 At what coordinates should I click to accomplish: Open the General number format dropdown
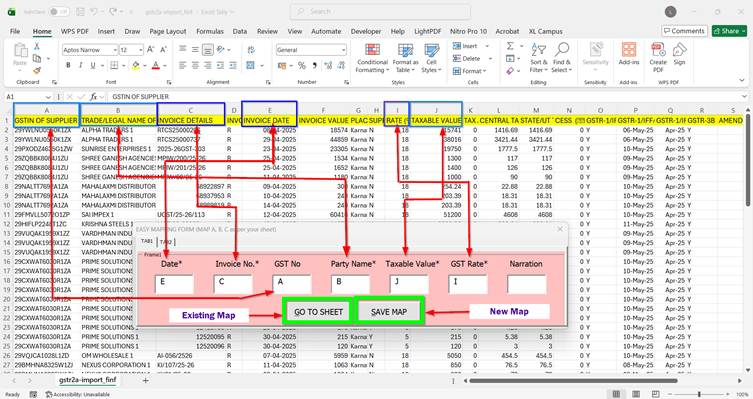point(343,50)
